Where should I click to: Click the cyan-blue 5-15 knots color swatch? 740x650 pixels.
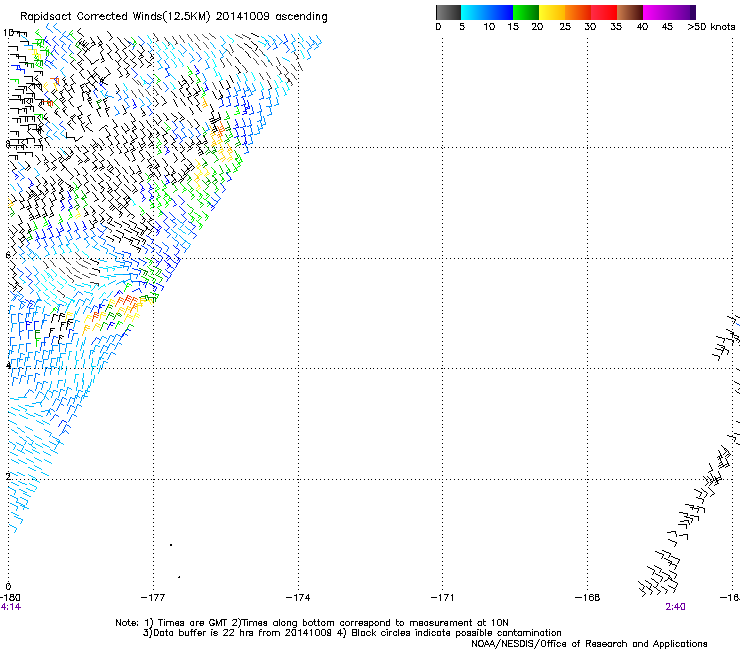[487, 12]
